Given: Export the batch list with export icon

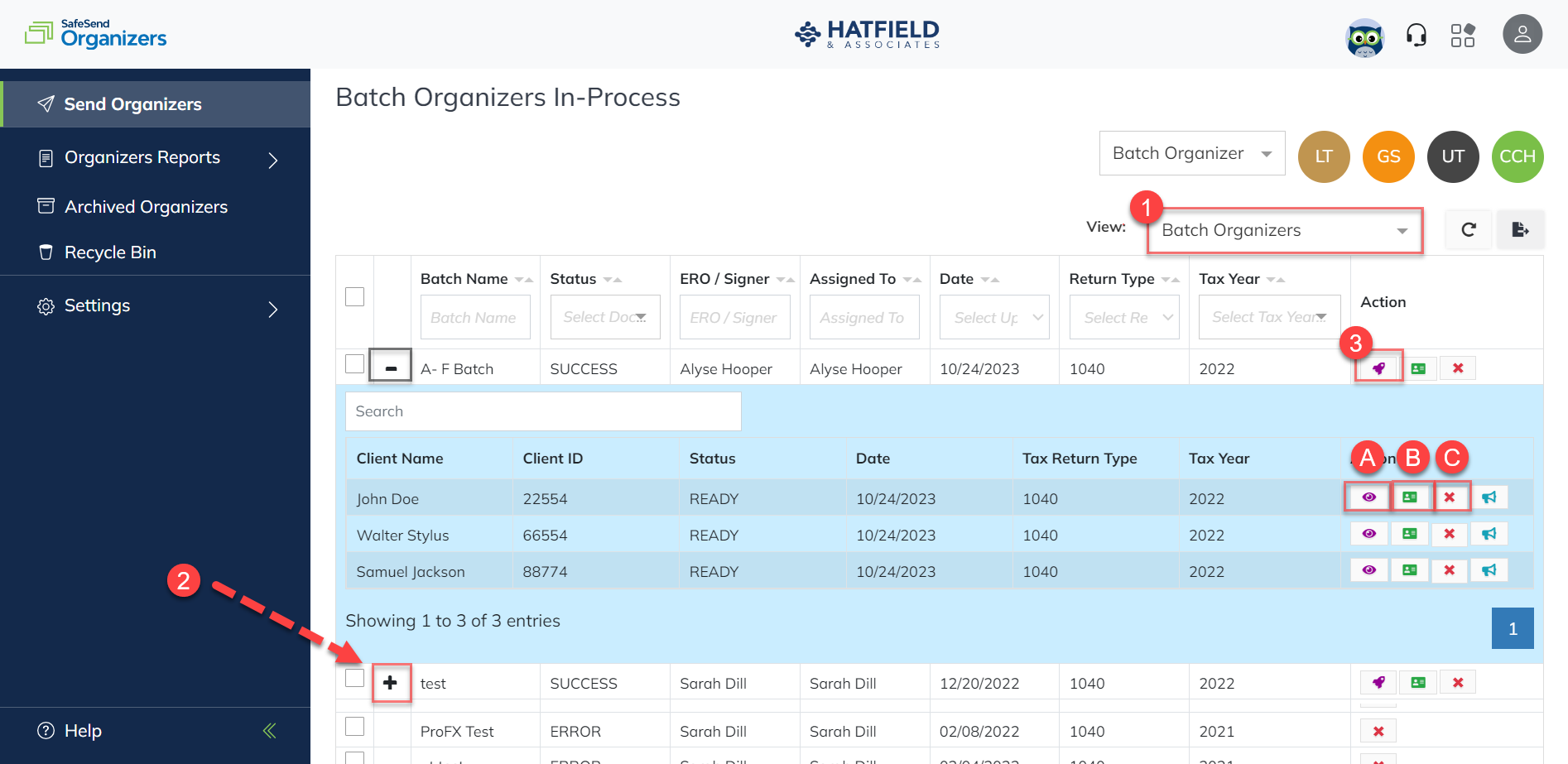Looking at the screenshot, I should pos(1520,230).
